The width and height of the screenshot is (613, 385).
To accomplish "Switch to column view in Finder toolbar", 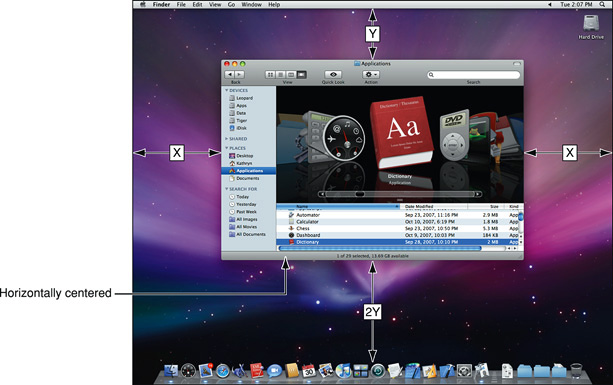I will (x=291, y=74).
